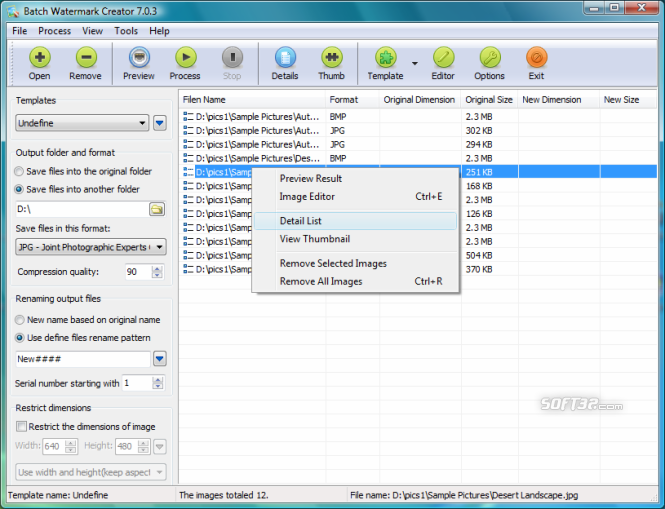Open the File menu
The width and height of the screenshot is (665, 509).
pyautogui.click(x=20, y=31)
